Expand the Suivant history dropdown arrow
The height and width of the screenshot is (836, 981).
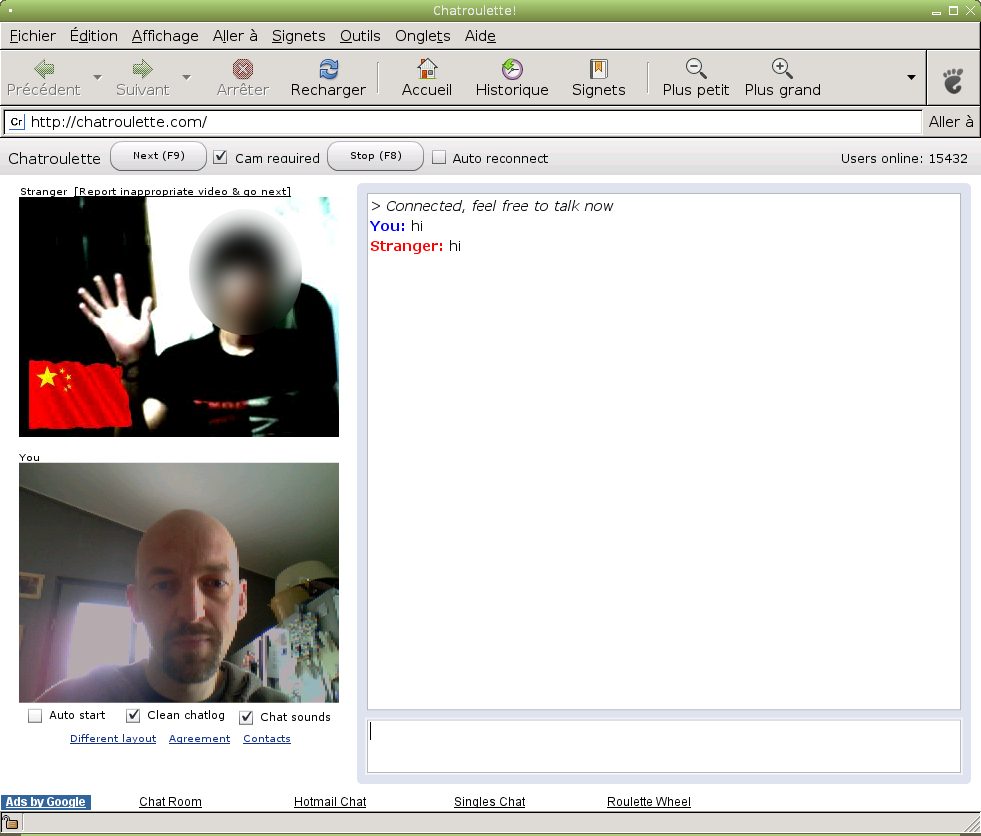pos(186,77)
